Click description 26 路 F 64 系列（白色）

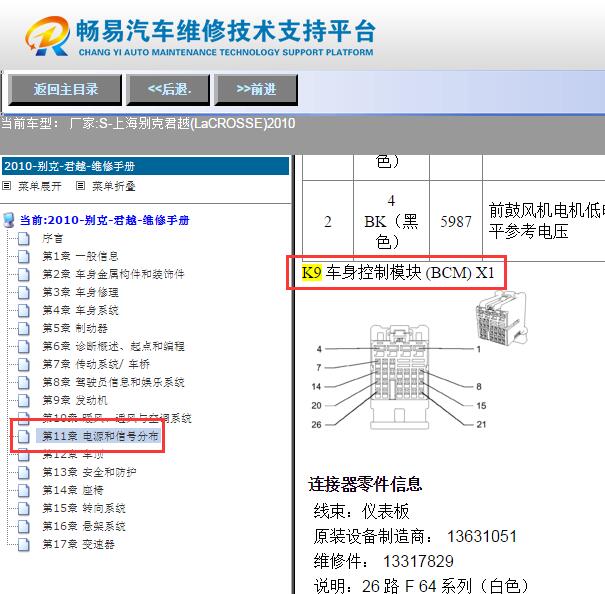(x=445, y=586)
